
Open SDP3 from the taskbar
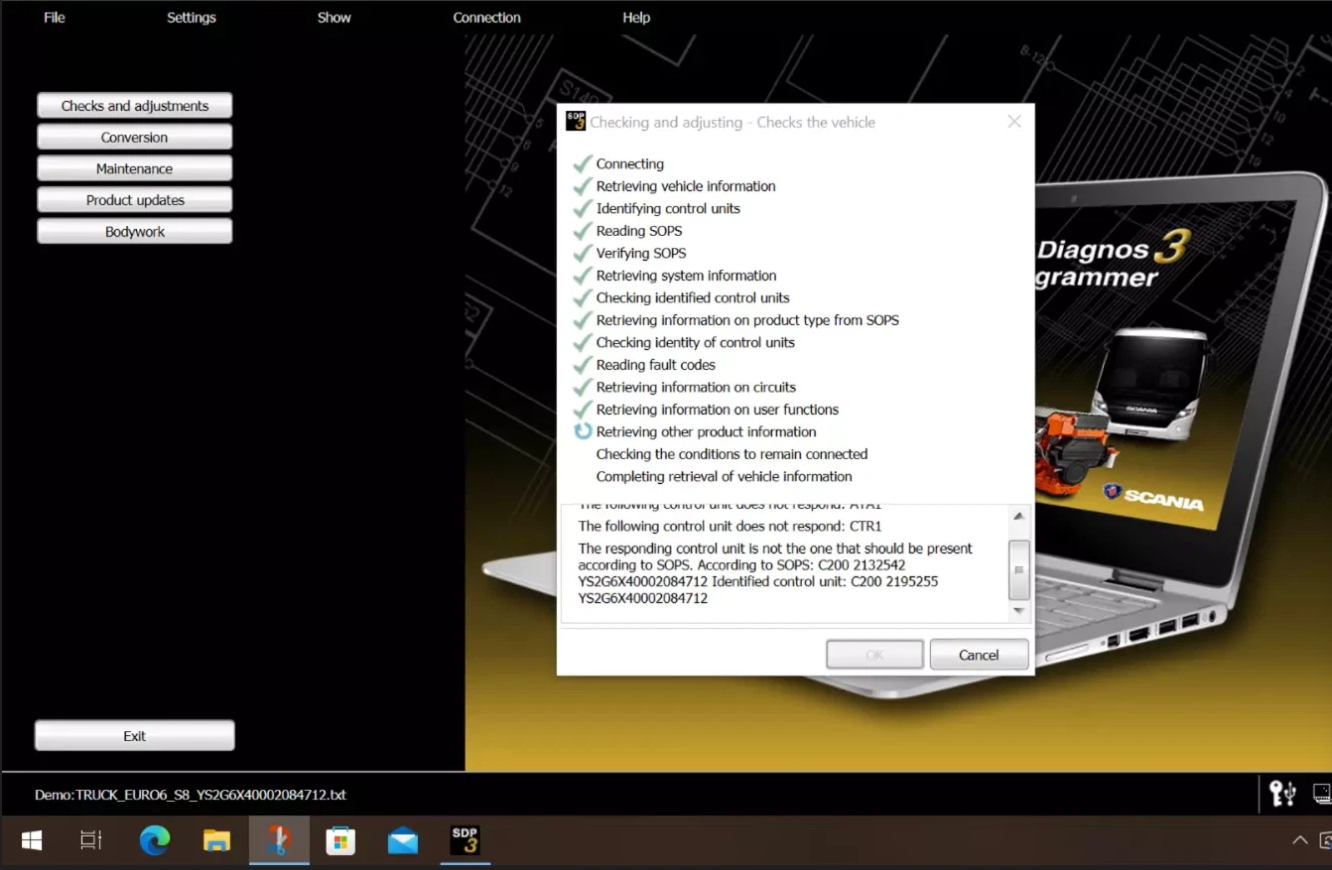click(465, 840)
